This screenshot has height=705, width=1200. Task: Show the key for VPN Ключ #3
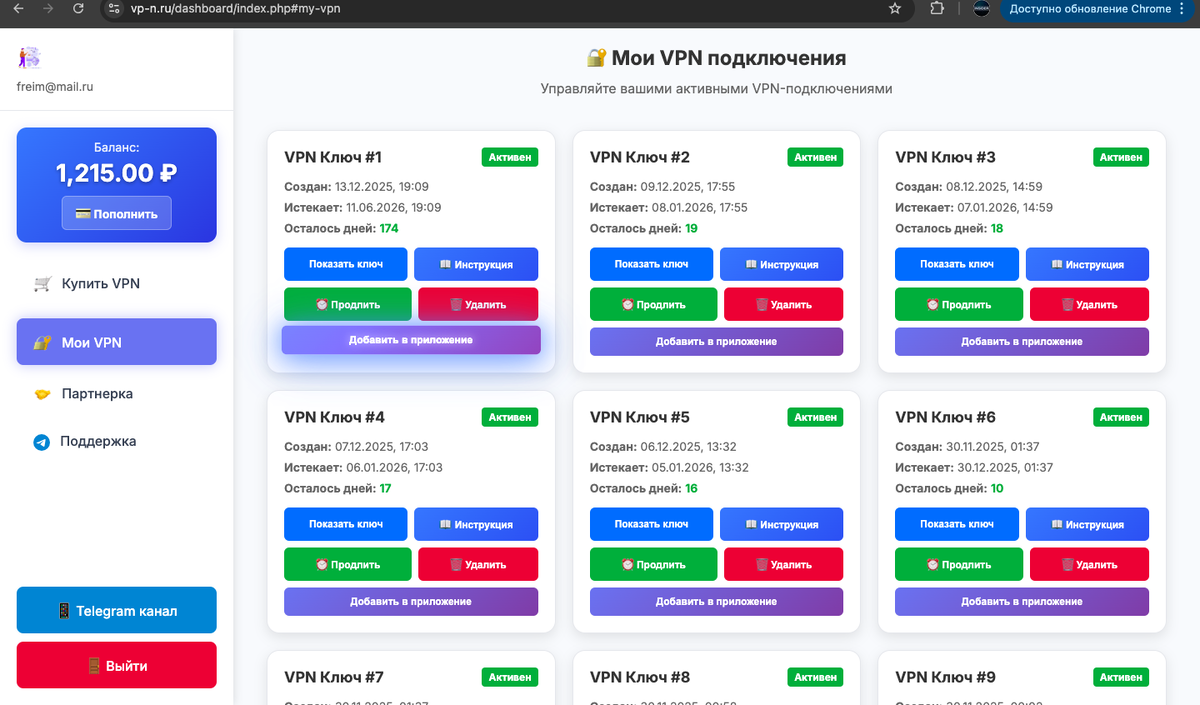click(957, 264)
